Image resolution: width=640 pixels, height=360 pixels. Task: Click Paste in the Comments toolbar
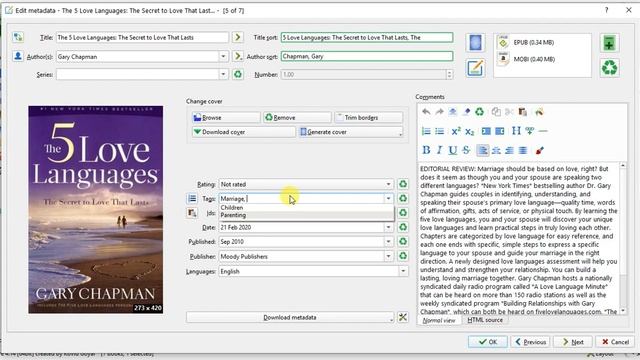coord(522,112)
